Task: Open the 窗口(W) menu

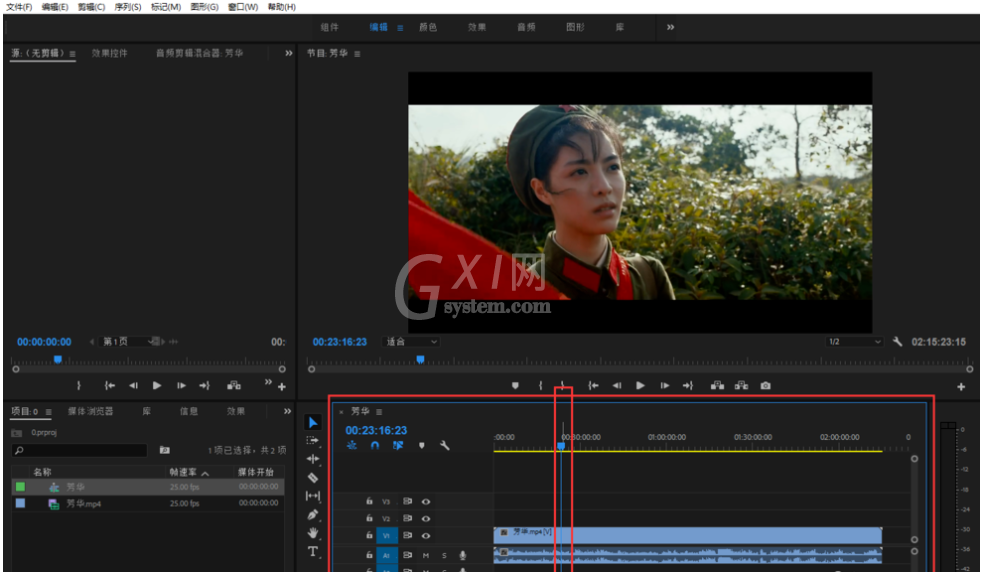Action: [243, 7]
